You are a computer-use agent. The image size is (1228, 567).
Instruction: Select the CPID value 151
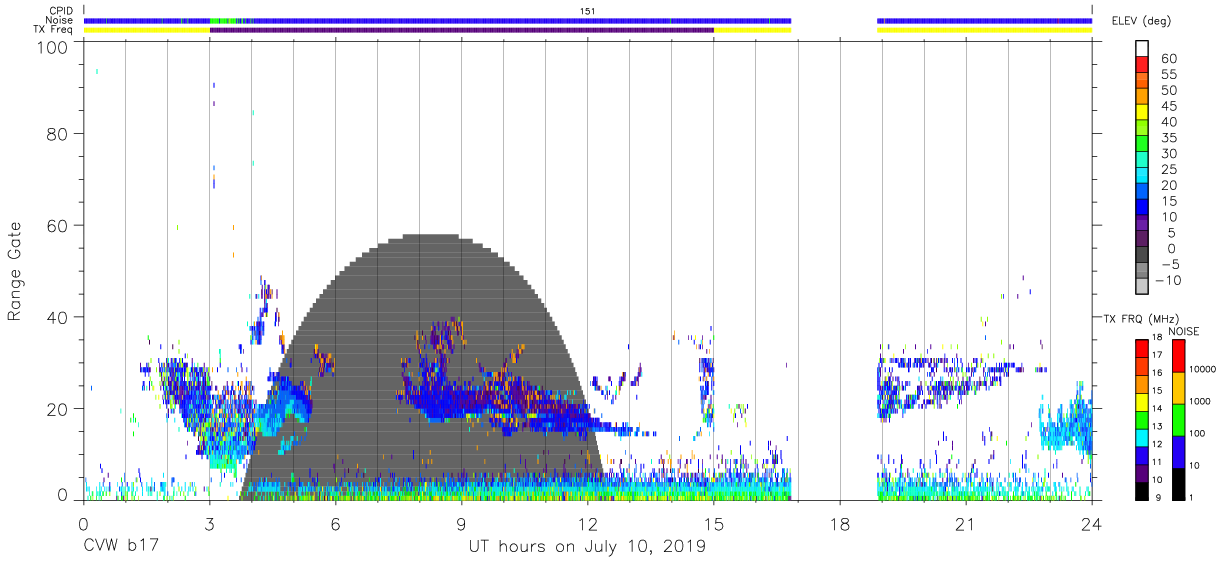(x=587, y=11)
